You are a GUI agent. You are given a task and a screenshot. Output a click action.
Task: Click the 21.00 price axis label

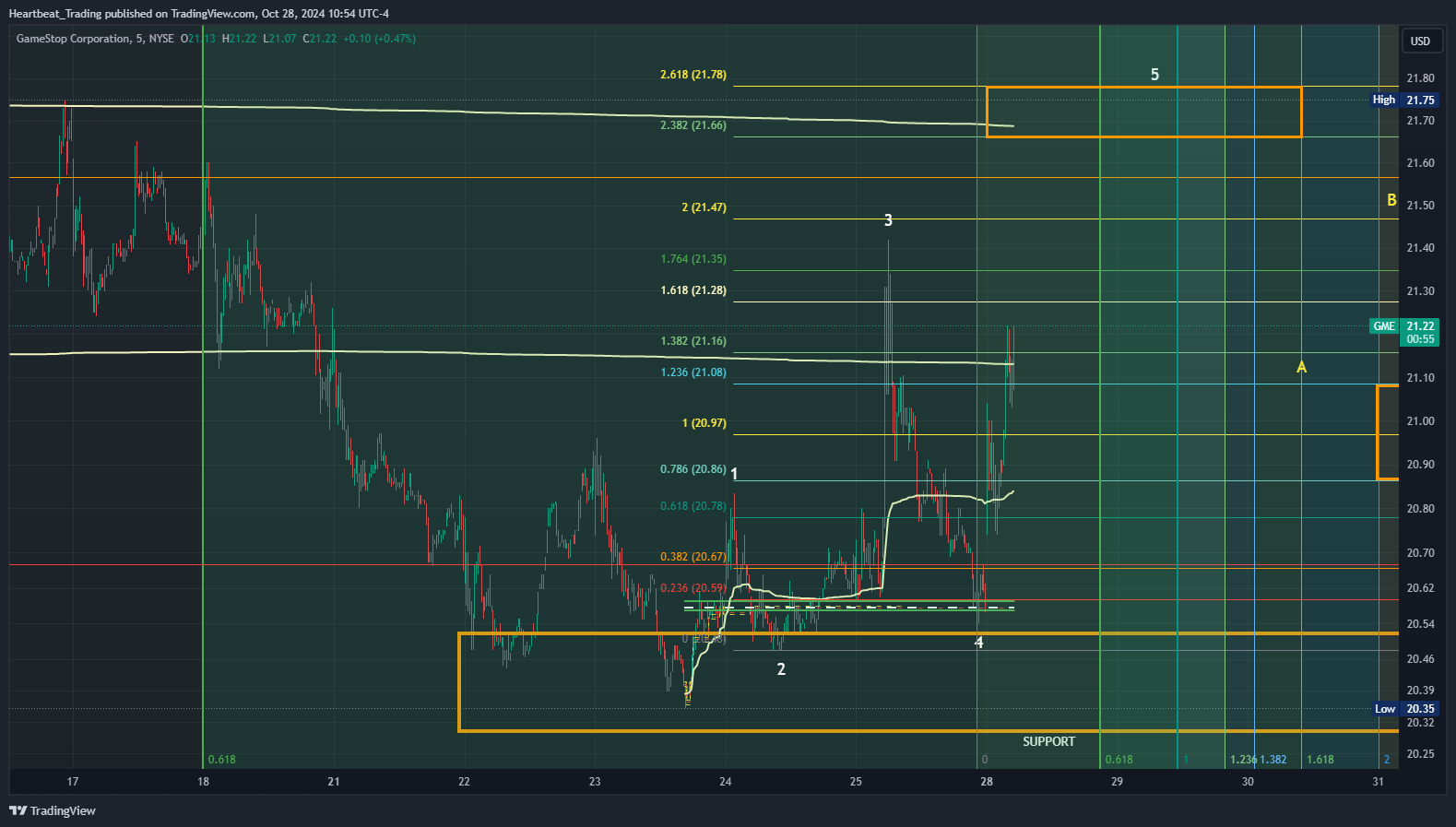click(1420, 421)
